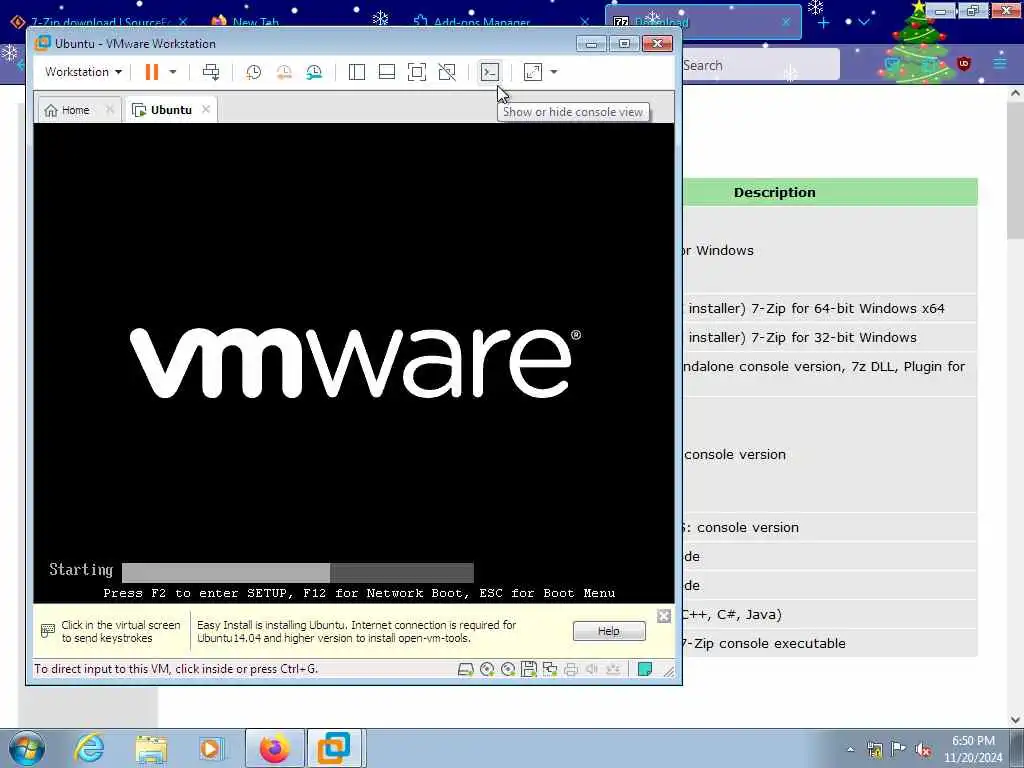The image size is (1024, 768).
Task: Click the second CD/DVD drive status icon
Action: point(508,669)
